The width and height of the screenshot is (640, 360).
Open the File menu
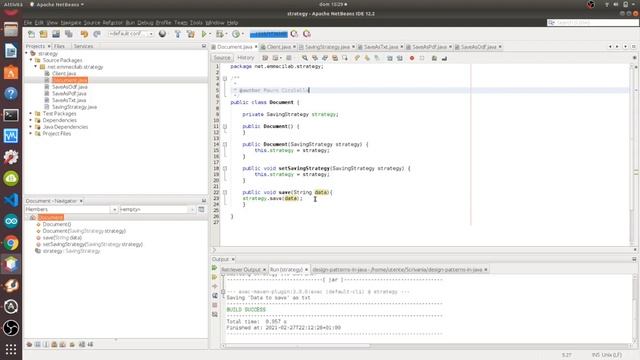tap(28, 22)
